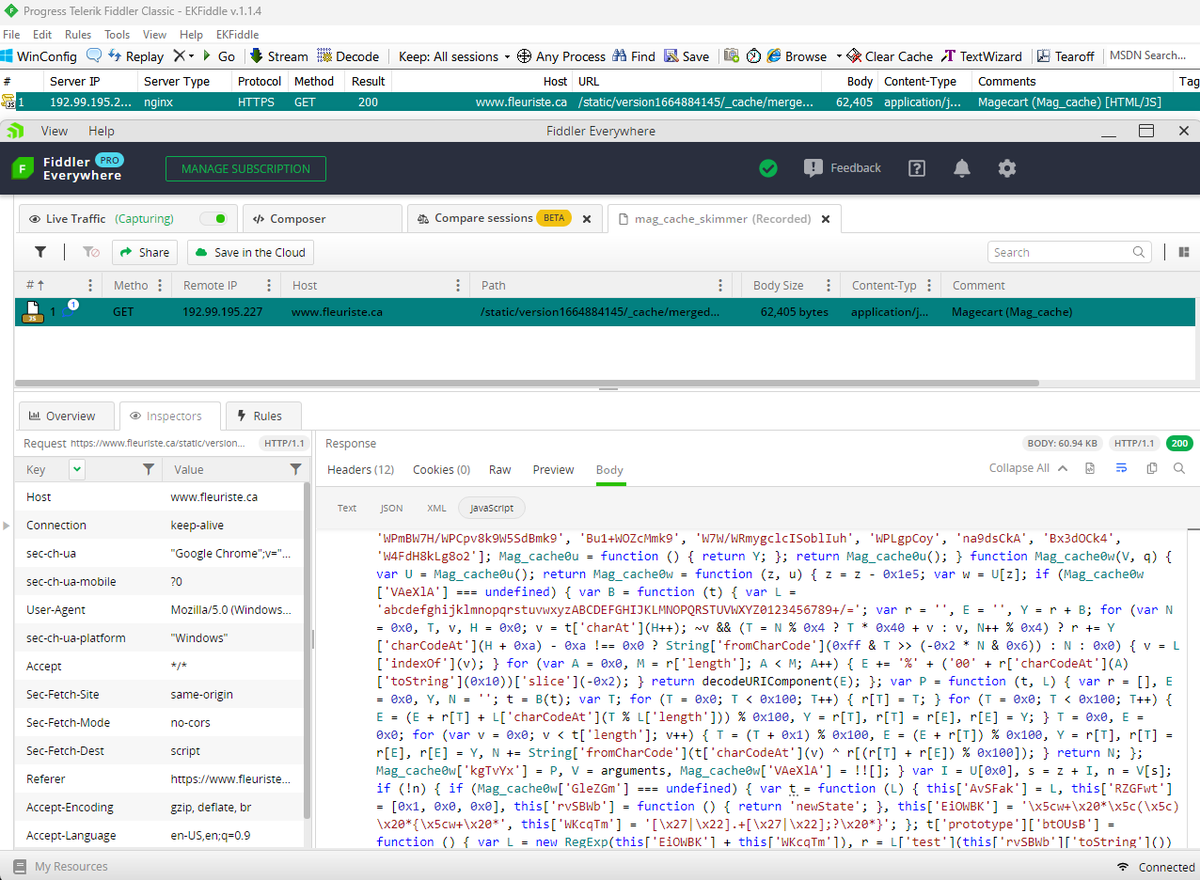Click the MSDN Search field
This screenshot has width=1200, height=880.
click(x=1148, y=56)
